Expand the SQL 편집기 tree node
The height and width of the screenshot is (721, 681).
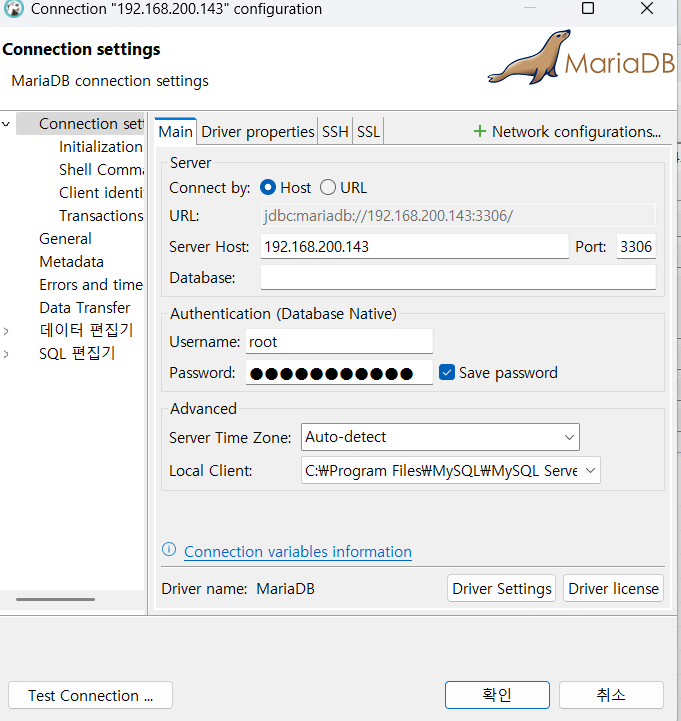[6, 354]
